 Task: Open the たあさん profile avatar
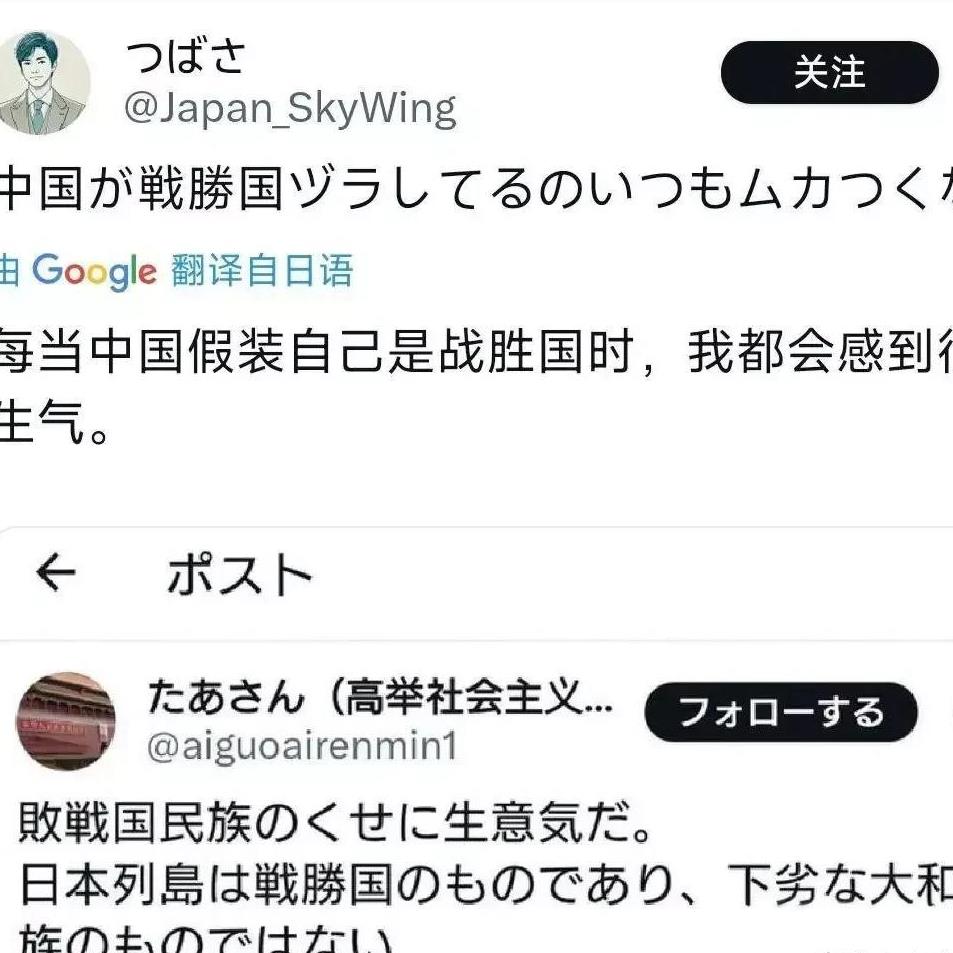click(65, 721)
